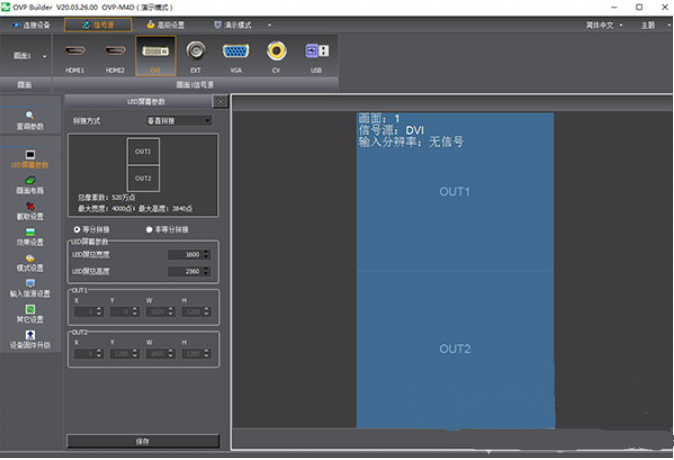Click the 保存 save button
The width and height of the screenshot is (674, 460).
point(143,442)
